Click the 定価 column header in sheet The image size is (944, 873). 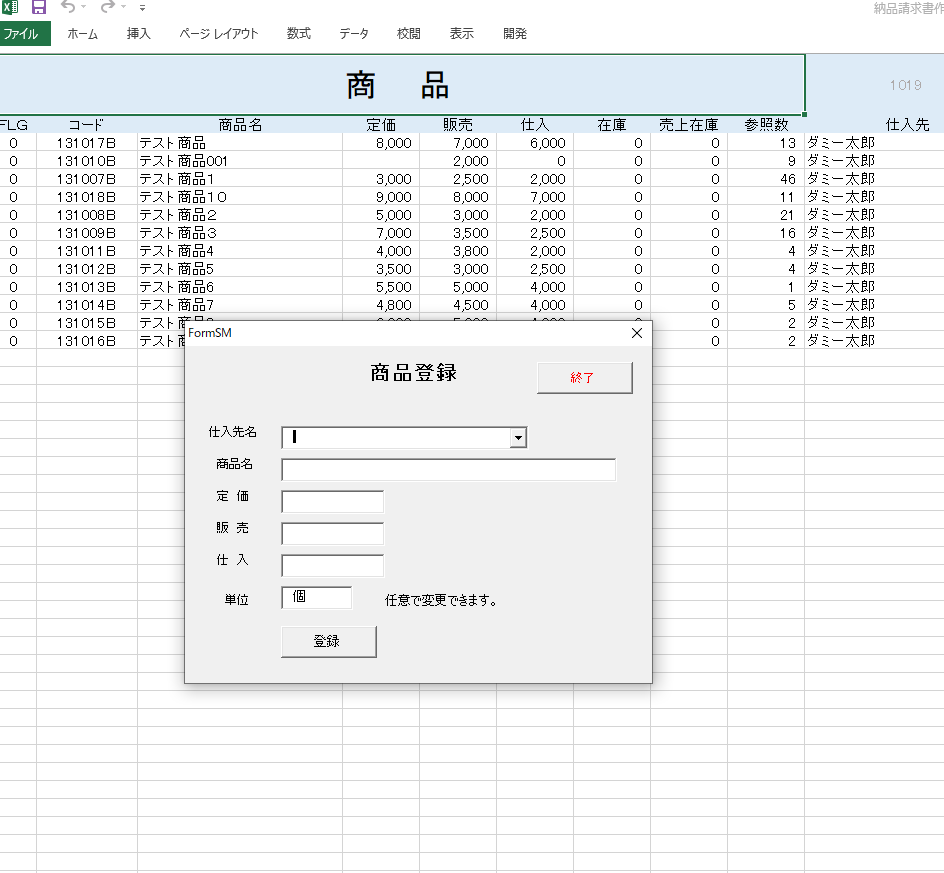click(x=381, y=125)
